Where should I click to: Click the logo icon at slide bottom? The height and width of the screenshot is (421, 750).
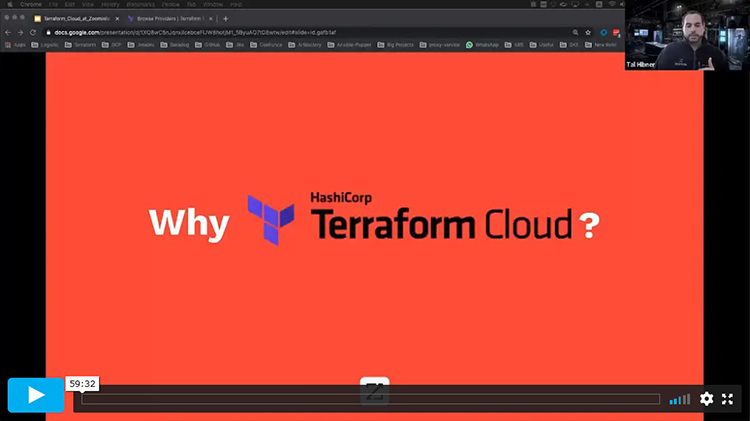coord(374,391)
